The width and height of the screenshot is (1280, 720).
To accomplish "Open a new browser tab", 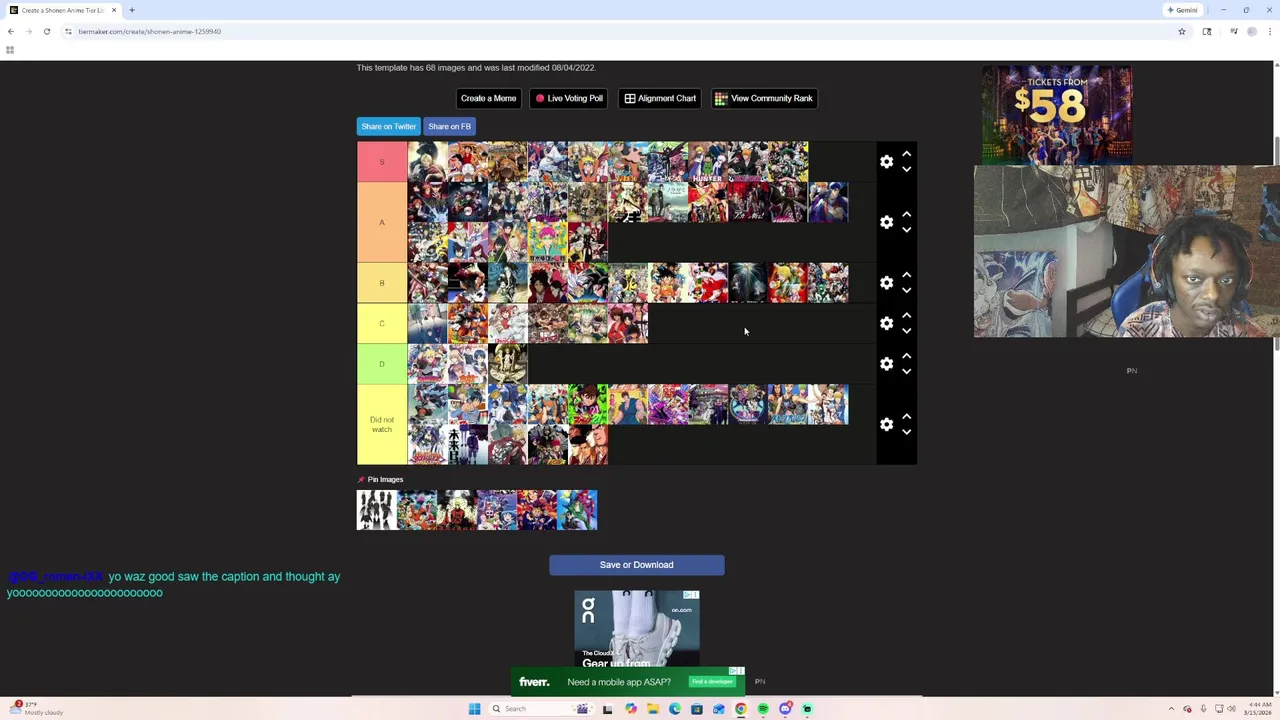I will point(132,10).
